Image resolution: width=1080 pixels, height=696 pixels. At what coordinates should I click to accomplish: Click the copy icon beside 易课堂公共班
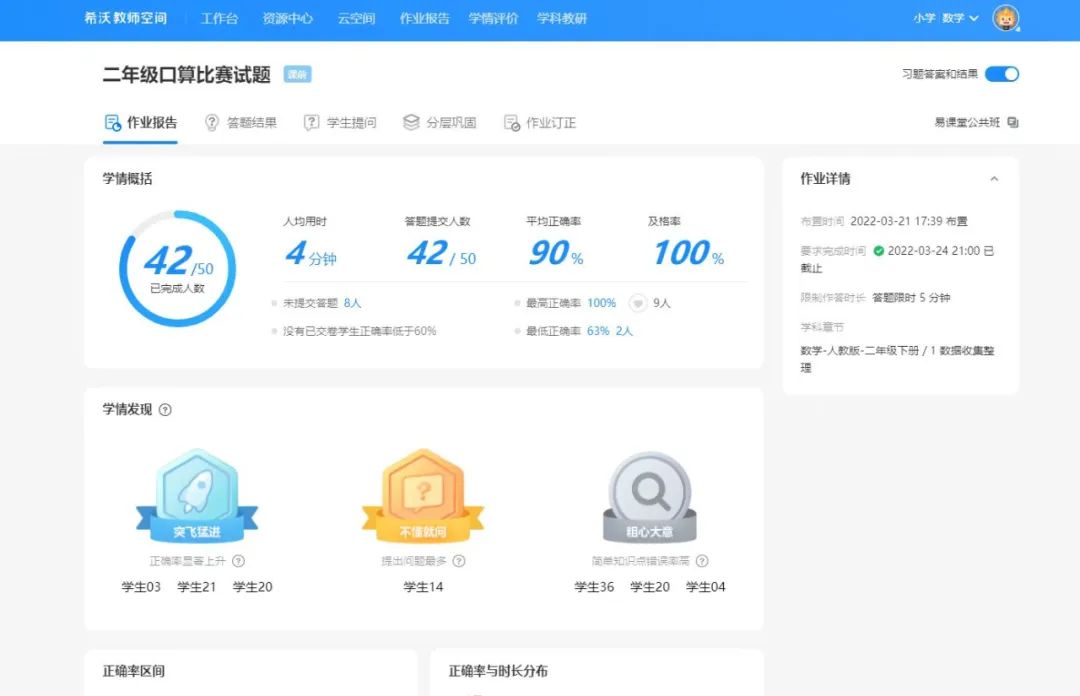pyautogui.click(x=1013, y=123)
